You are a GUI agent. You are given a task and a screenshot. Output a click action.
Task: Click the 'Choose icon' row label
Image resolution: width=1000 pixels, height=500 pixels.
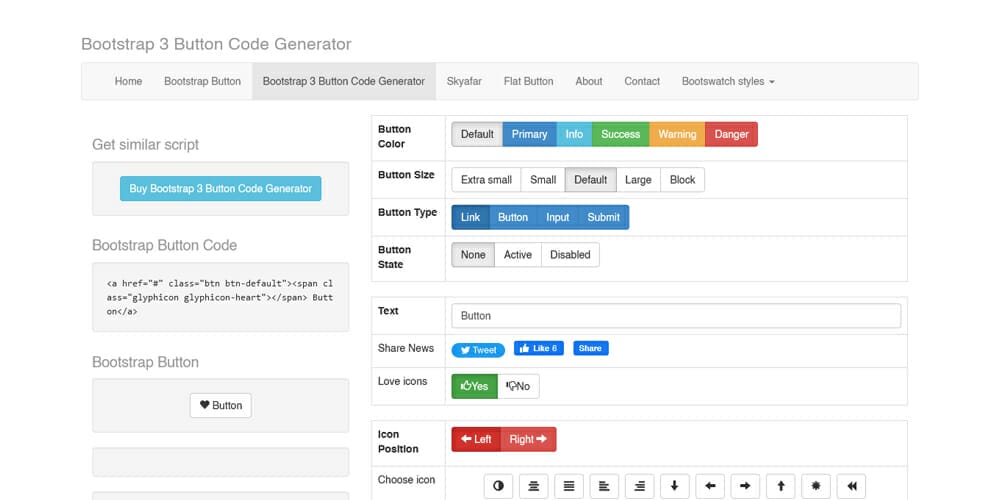click(x=406, y=480)
